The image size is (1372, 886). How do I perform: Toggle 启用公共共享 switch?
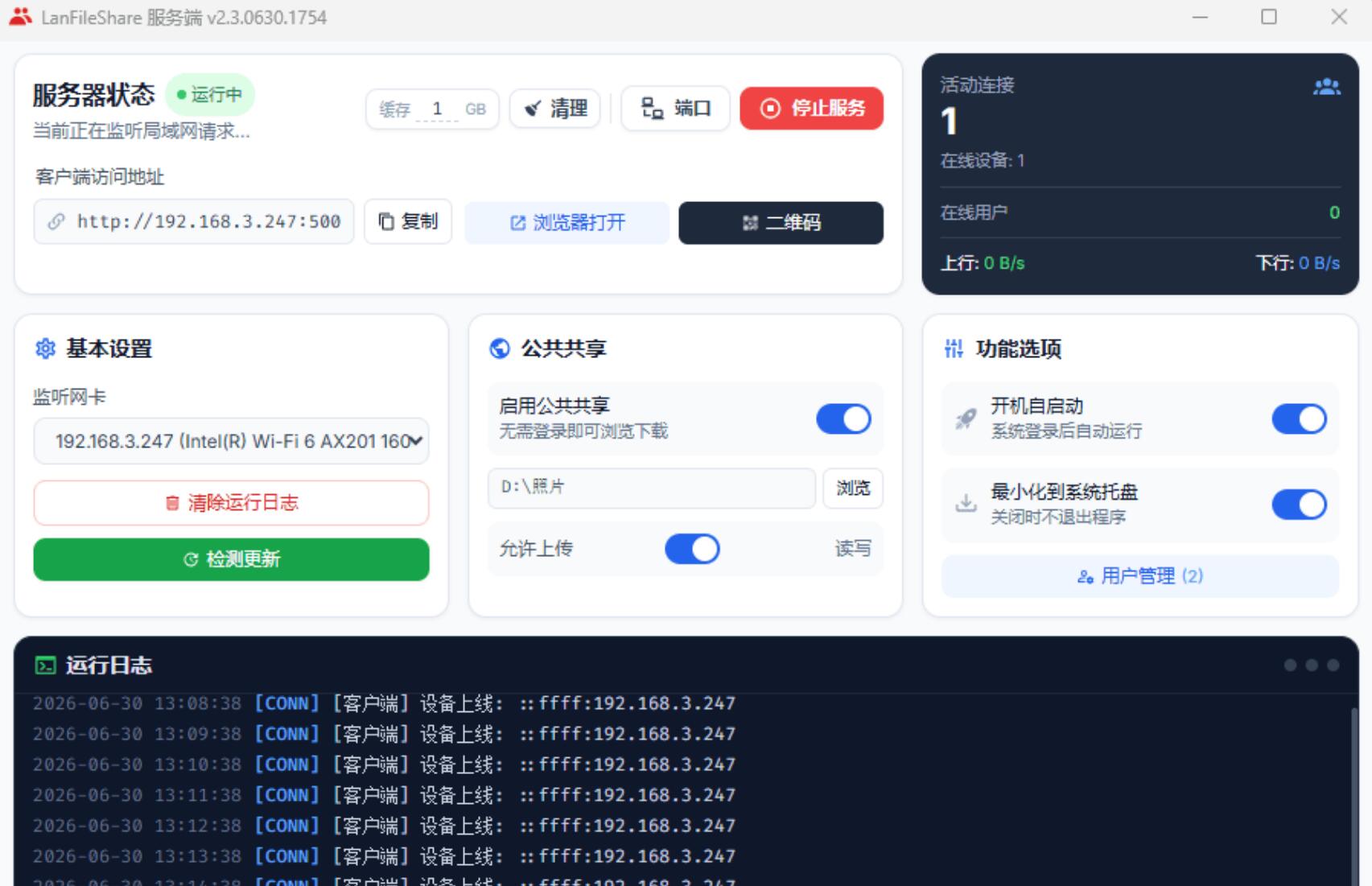tap(843, 418)
